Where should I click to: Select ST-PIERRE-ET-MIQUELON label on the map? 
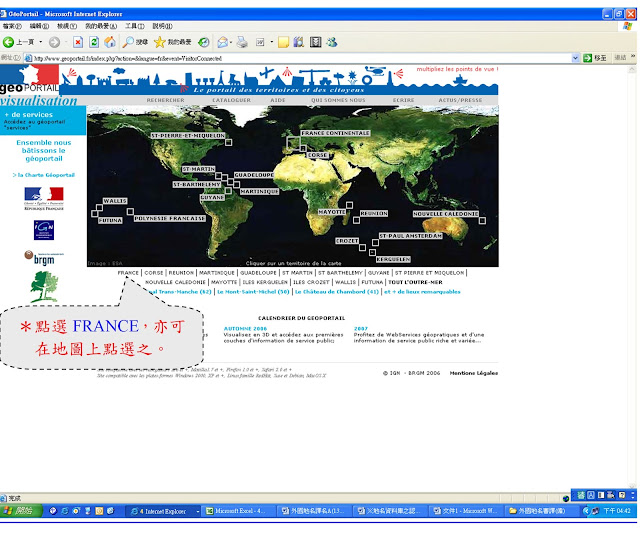[188, 135]
